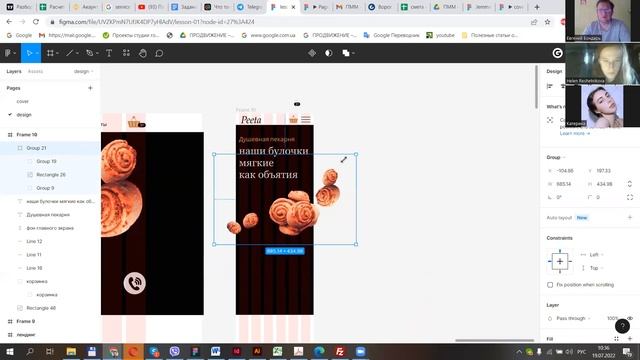Open the youtube bookmark
The width and height of the screenshot is (640, 360).
click(440, 36)
